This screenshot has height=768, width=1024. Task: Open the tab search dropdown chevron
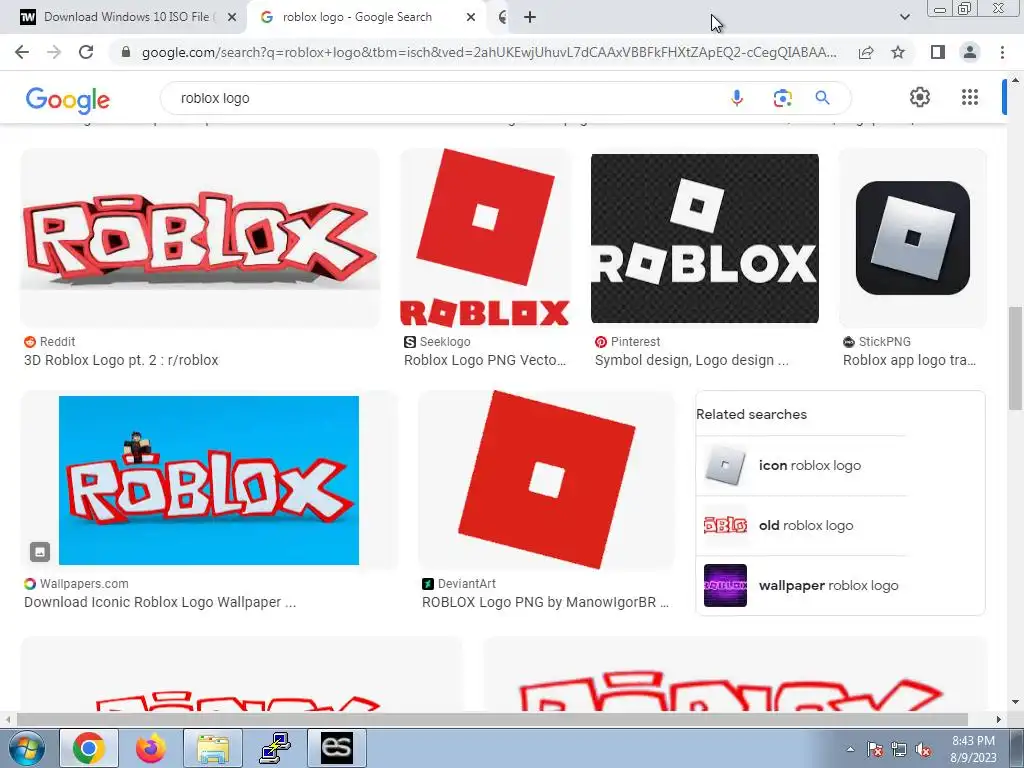tap(904, 17)
